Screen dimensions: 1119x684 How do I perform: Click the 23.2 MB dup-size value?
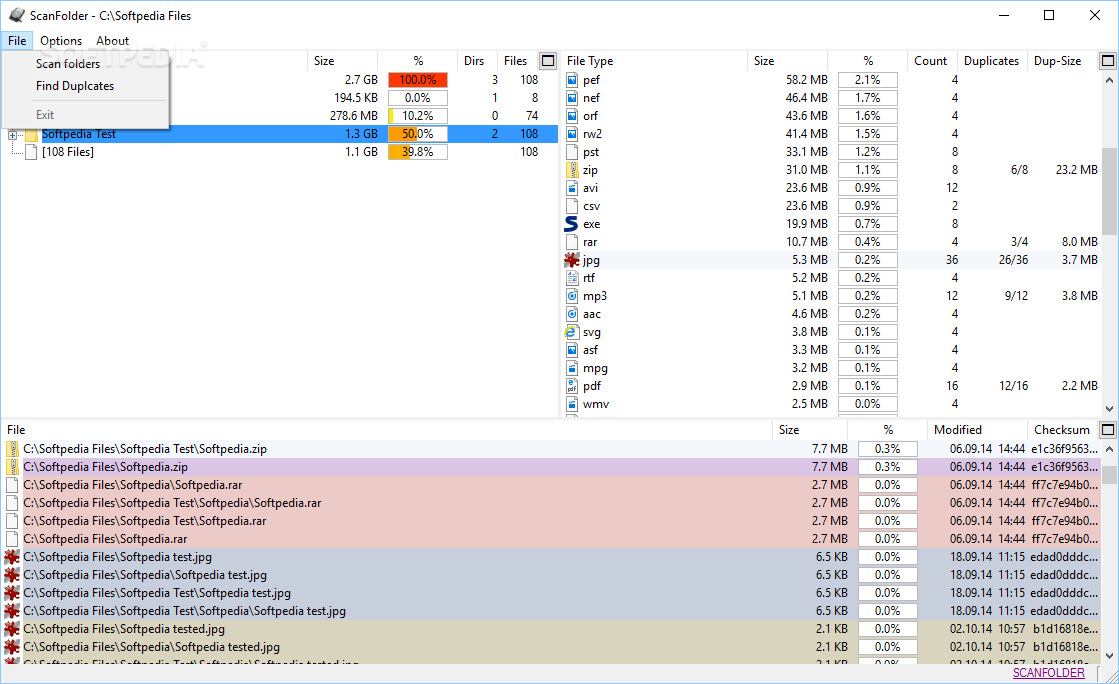pyautogui.click(x=1076, y=170)
